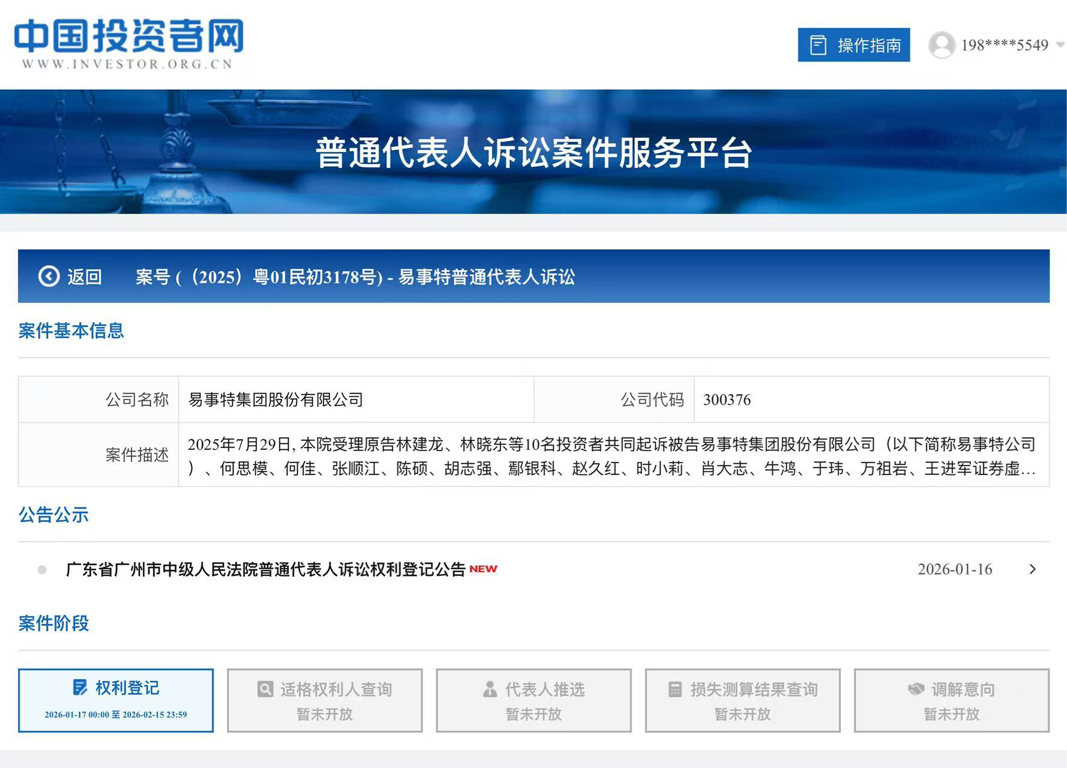Click the WWW.INVESTOR.ORG.CN URL text

127,64
